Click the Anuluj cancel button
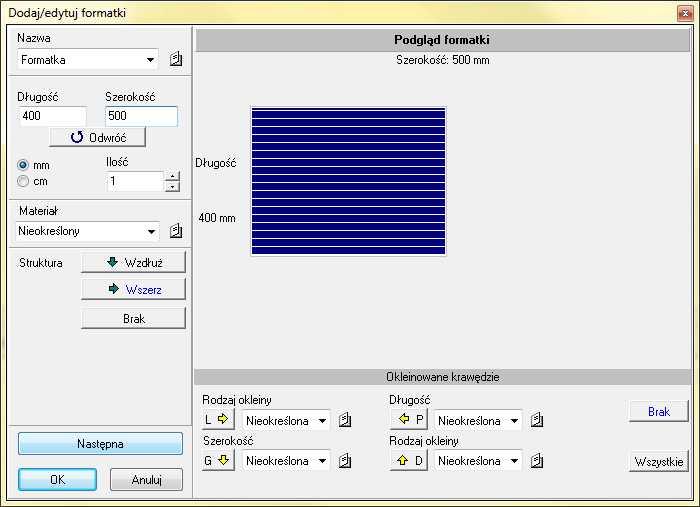The image size is (700, 507). click(146, 480)
